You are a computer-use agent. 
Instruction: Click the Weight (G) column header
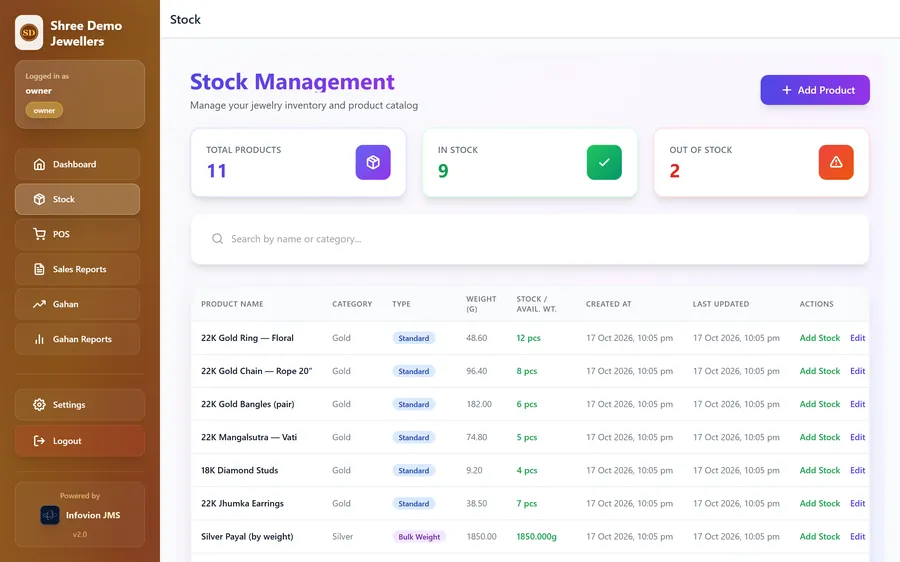(481, 304)
